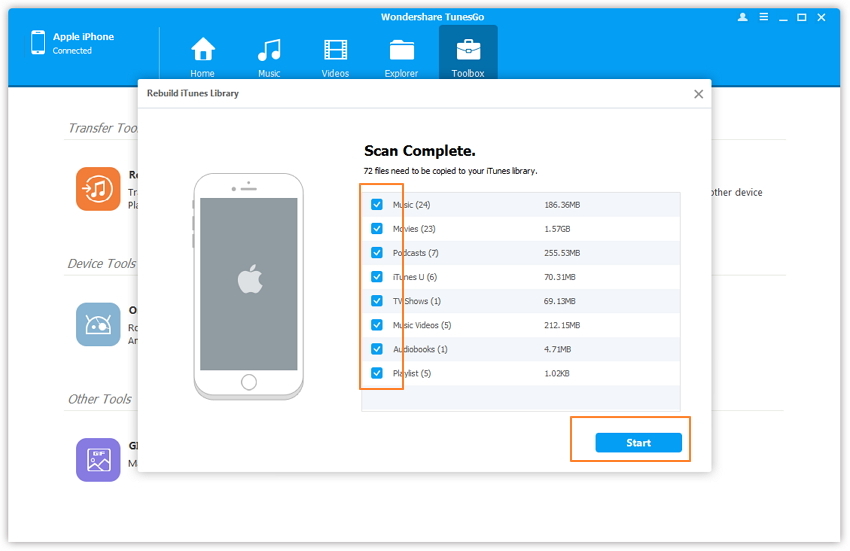The image size is (850, 551).
Task: Click the connected Apple iPhone device icon
Action: tap(38, 43)
